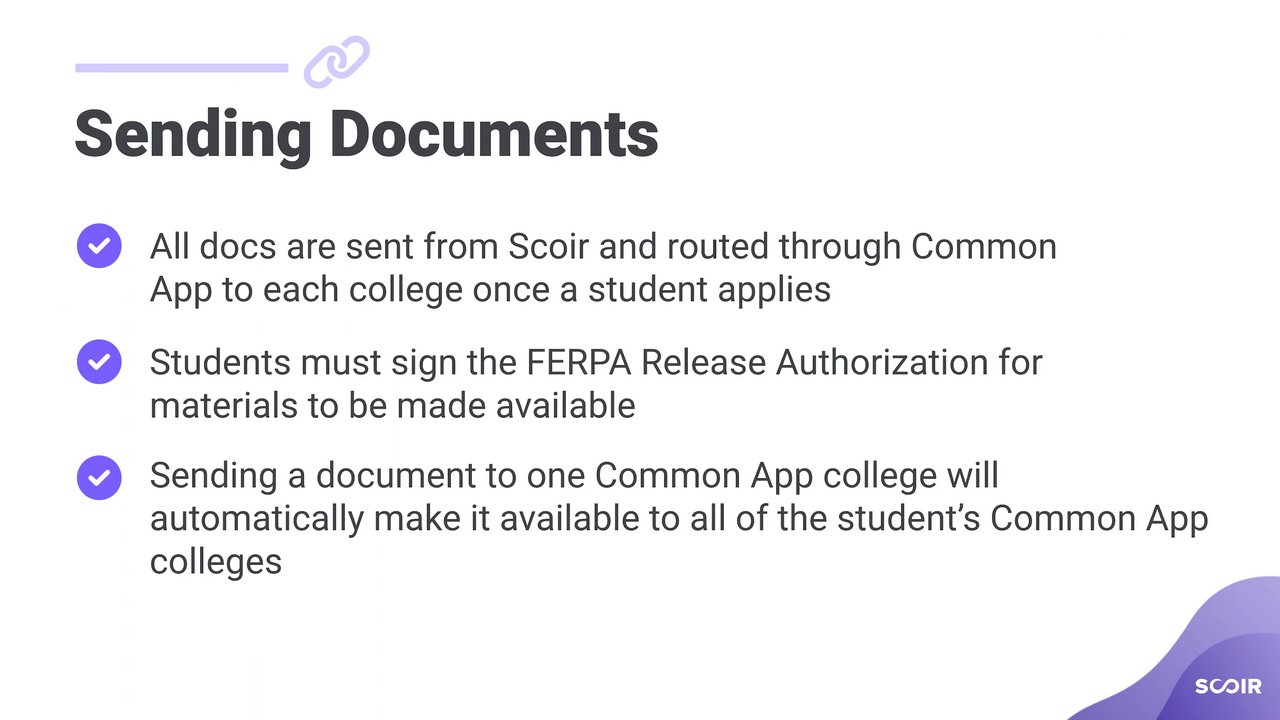This screenshot has height=720, width=1280.
Task: Click the line "materials to be made available"
Action: pos(392,406)
